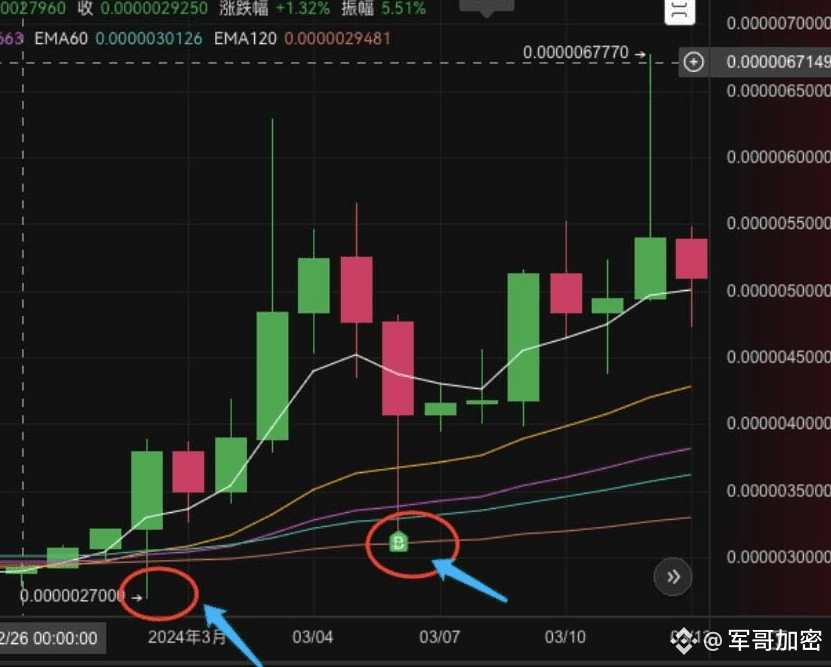Click the green B buy marker
The height and width of the screenshot is (667, 831).
399,542
